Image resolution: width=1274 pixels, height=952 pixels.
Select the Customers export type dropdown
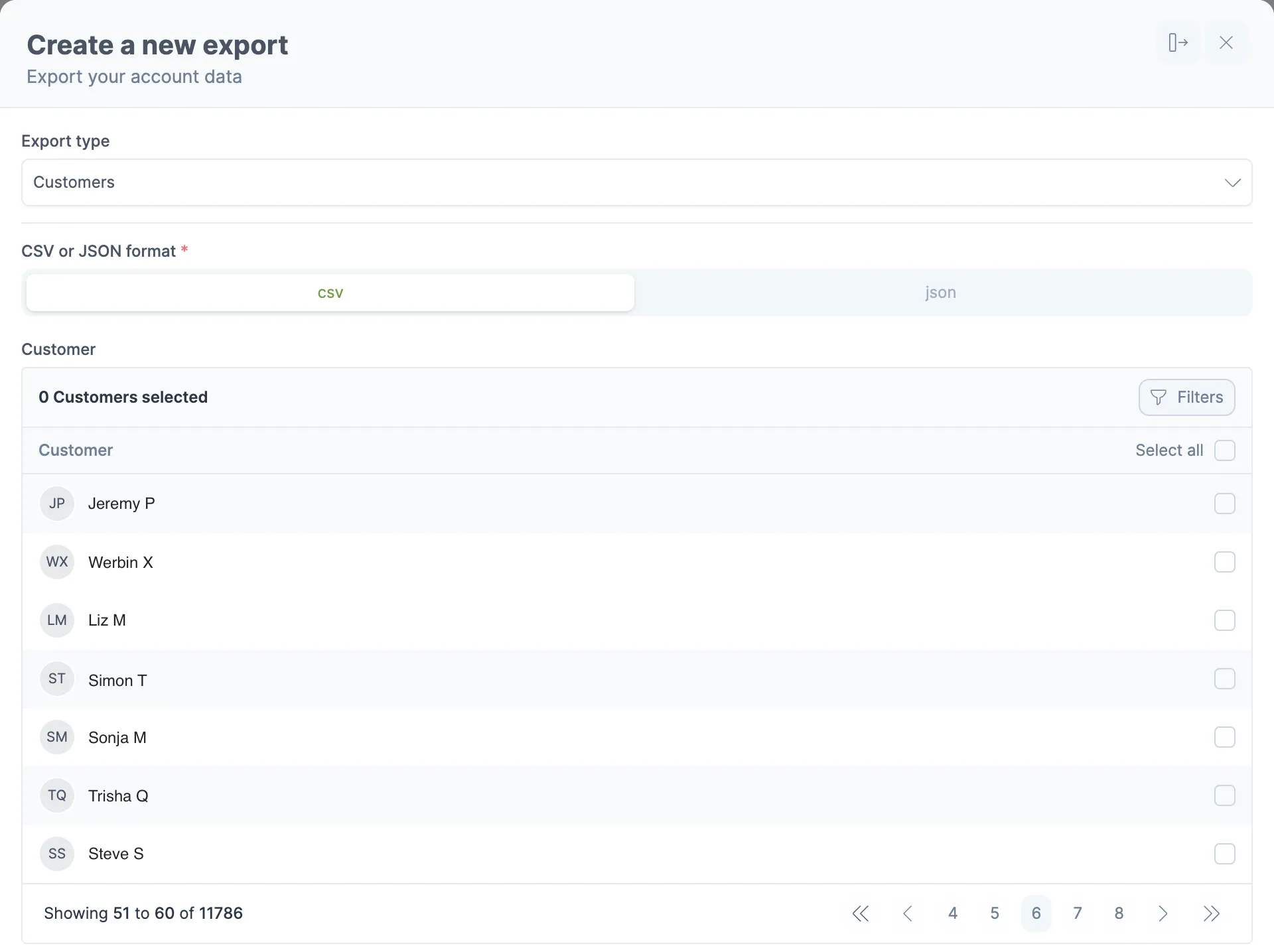point(637,182)
